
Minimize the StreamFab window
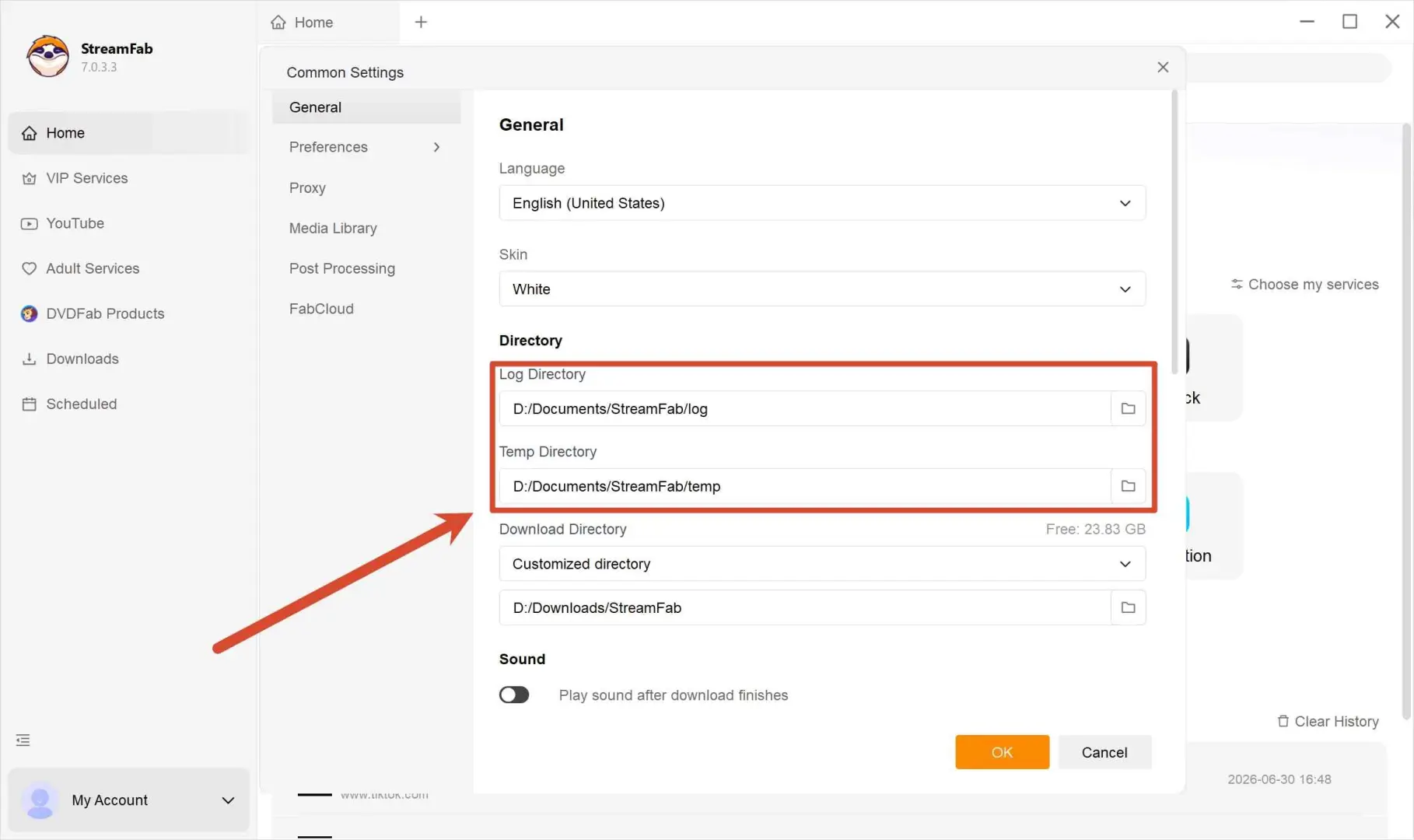(x=1307, y=22)
